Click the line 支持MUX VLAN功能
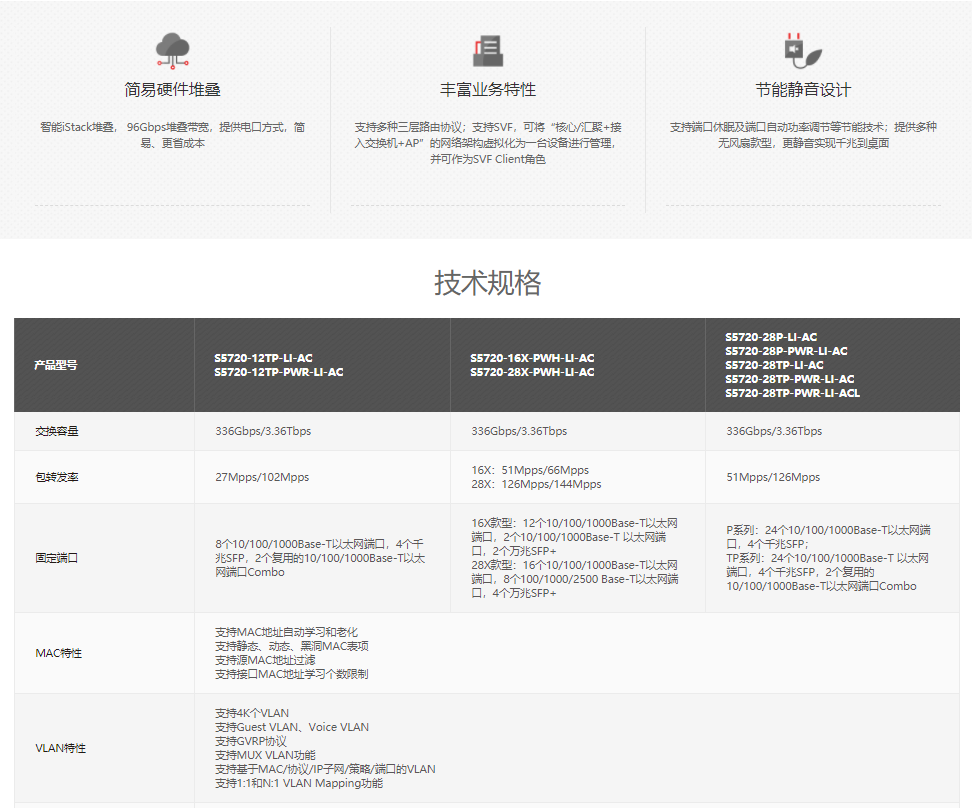This screenshot has height=808, width=972. tap(265, 755)
